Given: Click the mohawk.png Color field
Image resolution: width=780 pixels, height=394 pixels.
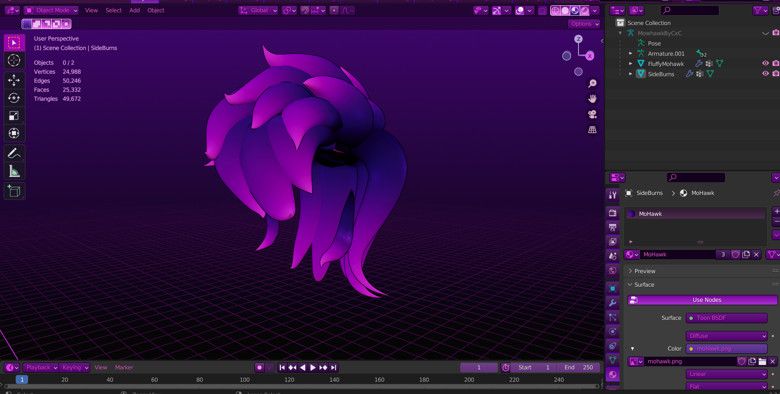Looking at the screenshot, I should 727,349.
